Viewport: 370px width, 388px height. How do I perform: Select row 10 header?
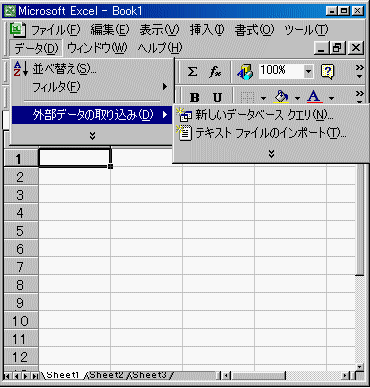(21, 321)
